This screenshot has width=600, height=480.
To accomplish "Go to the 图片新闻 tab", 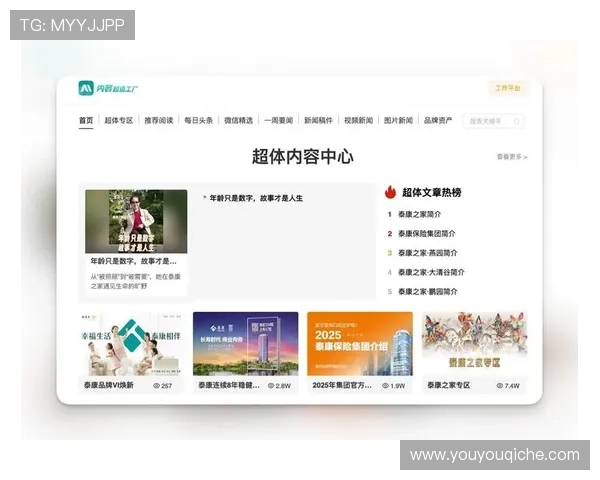I will pyautogui.click(x=398, y=121).
